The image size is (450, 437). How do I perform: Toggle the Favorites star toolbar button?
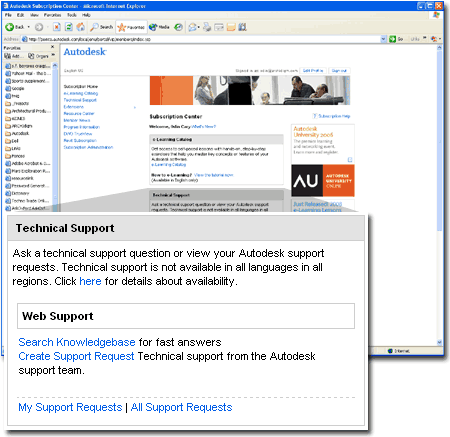[x=131, y=27]
